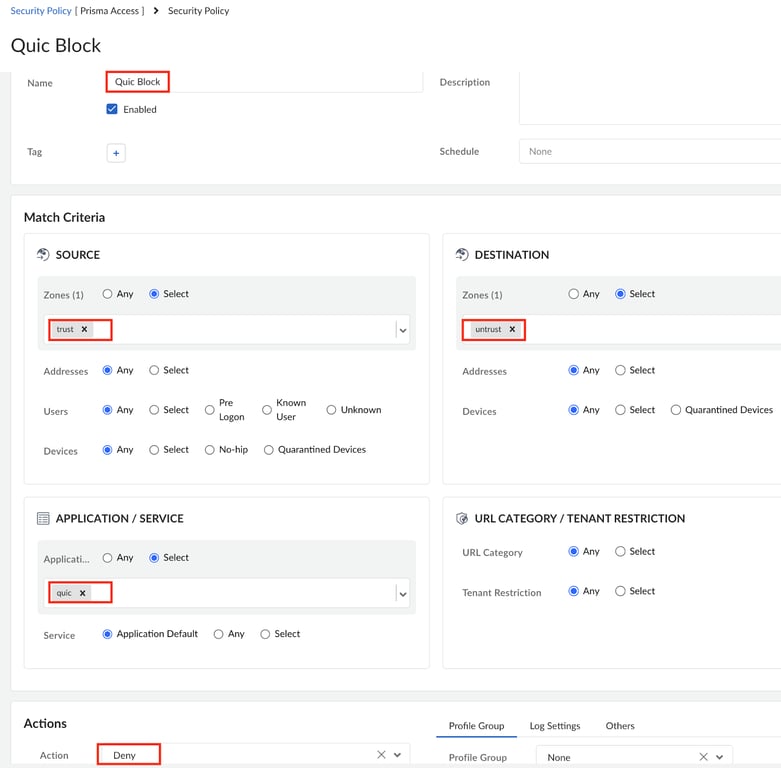781x768 pixels.
Task: Remove the trust zone chip
Action: [x=84, y=329]
